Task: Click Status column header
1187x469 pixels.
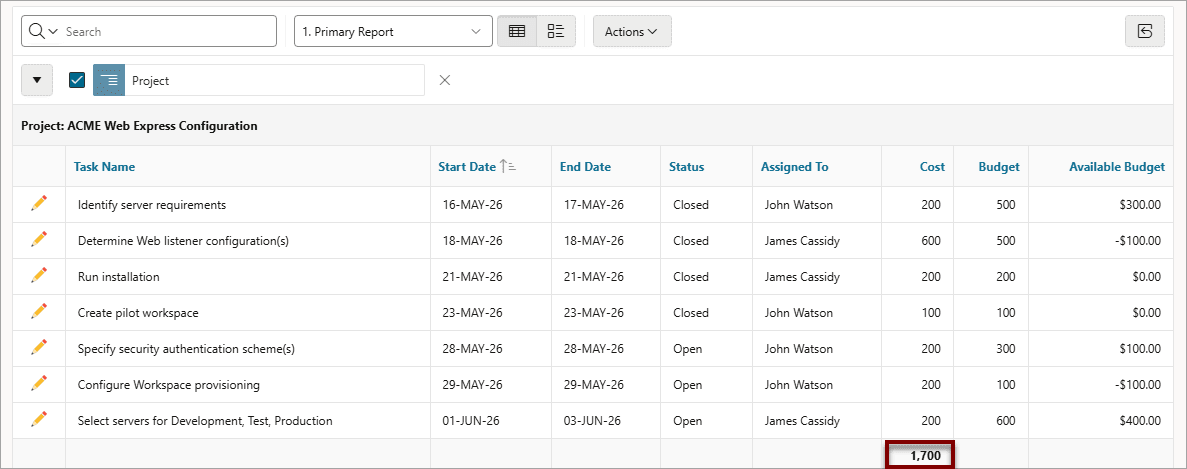Action: click(687, 167)
